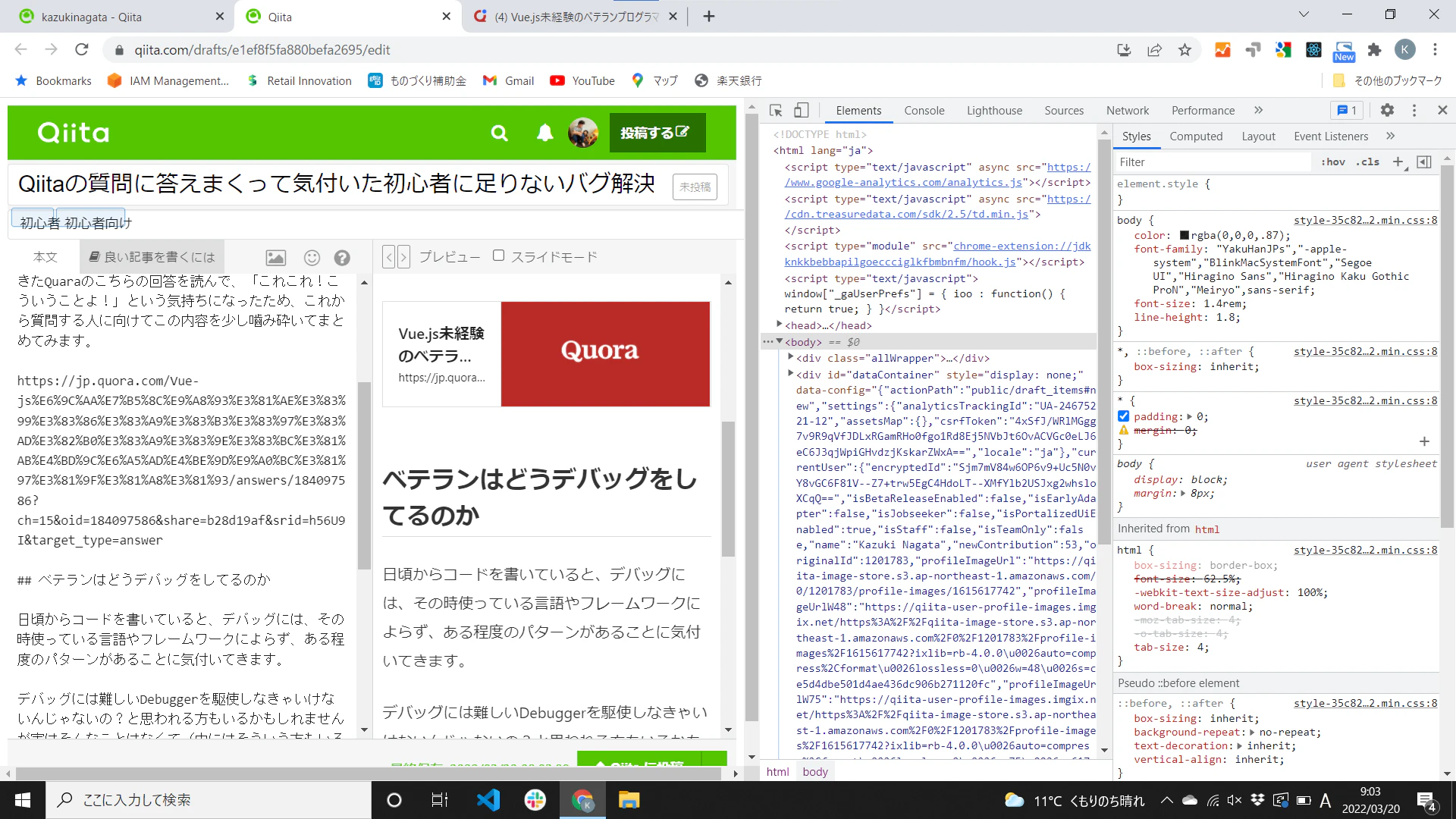Open Slack from the Windows taskbar
1456x819 pixels.
(x=535, y=800)
